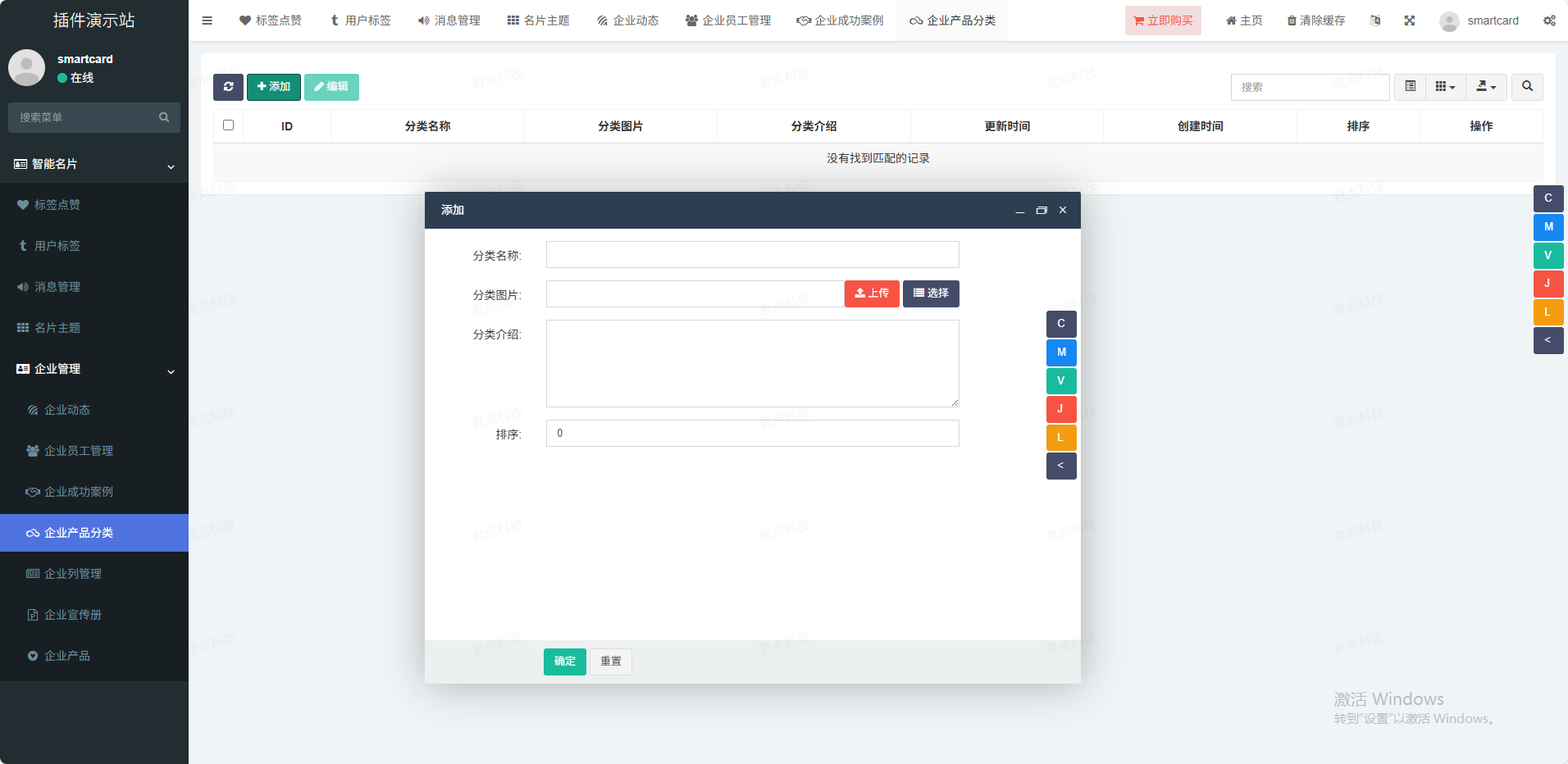Switch to the 企业成功案例 tab
The width and height of the screenshot is (1568, 764).
point(840,20)
